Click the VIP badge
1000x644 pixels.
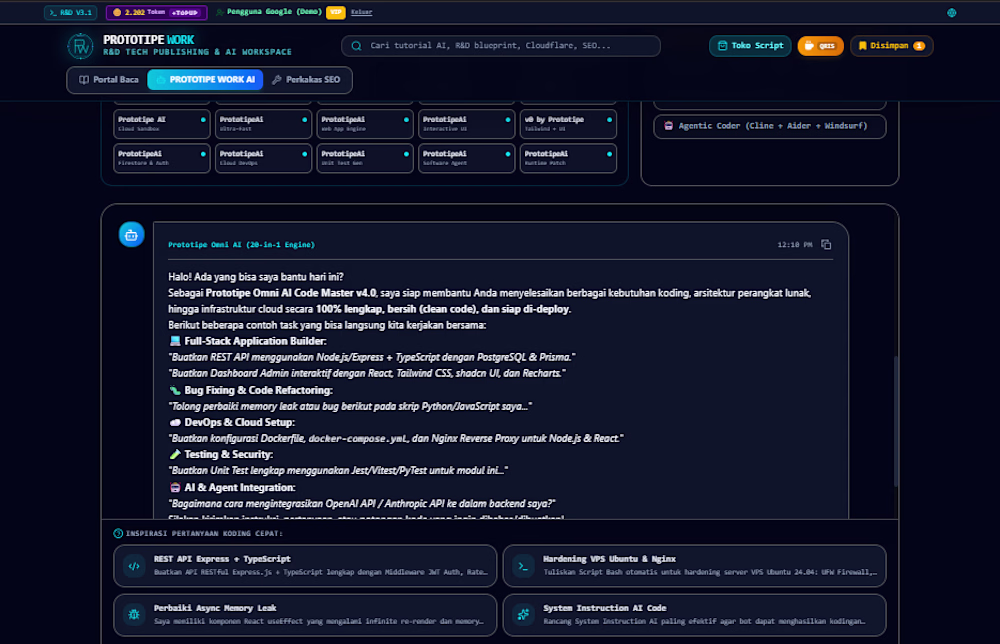335,12
